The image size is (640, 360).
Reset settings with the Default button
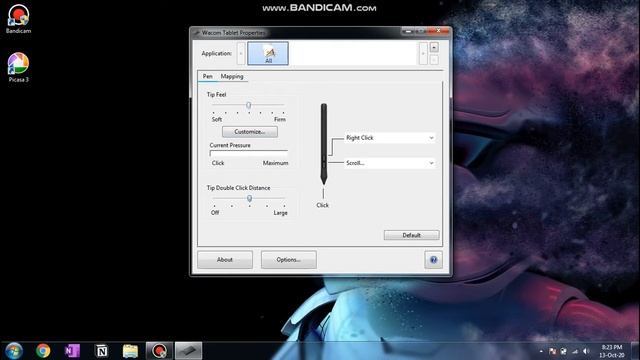pyautogui.click(x=411, y=235)
